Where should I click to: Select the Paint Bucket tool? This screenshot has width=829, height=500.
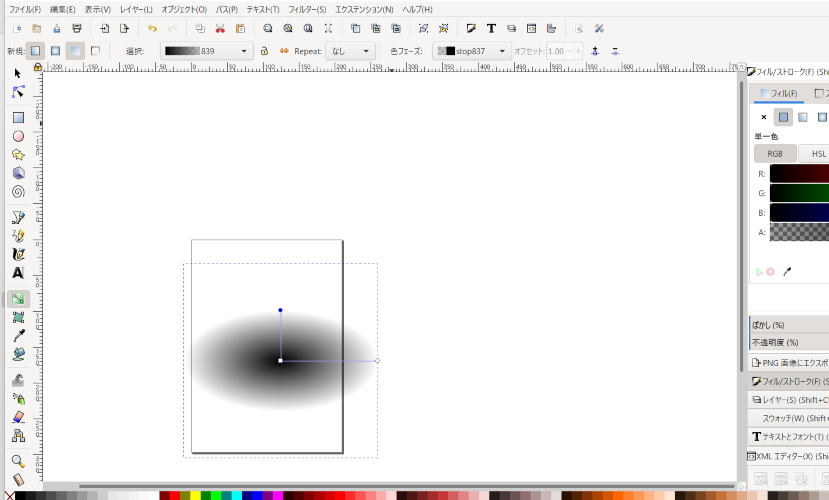18,354
